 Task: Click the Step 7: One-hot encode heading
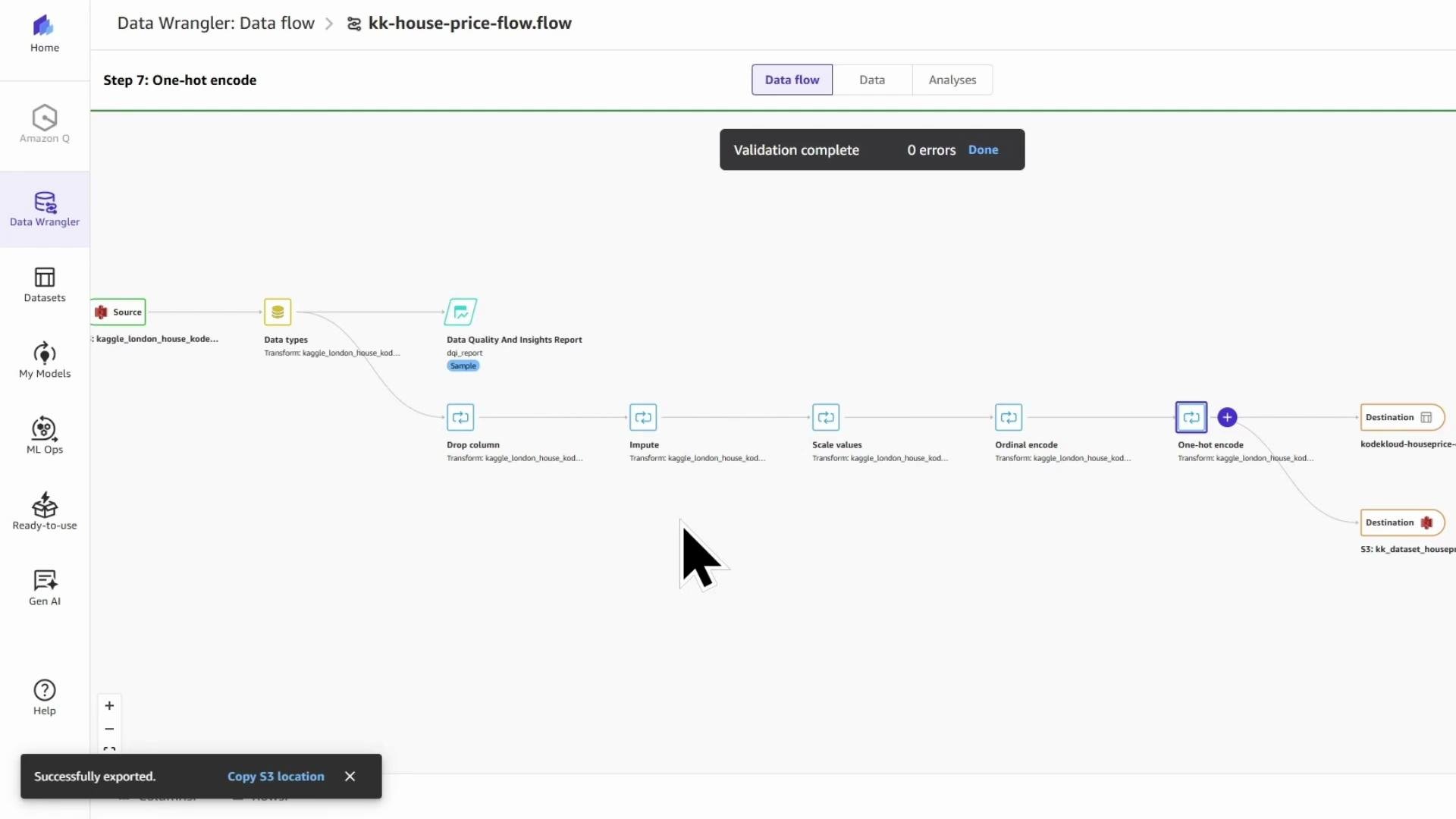(x=180, y=80)
